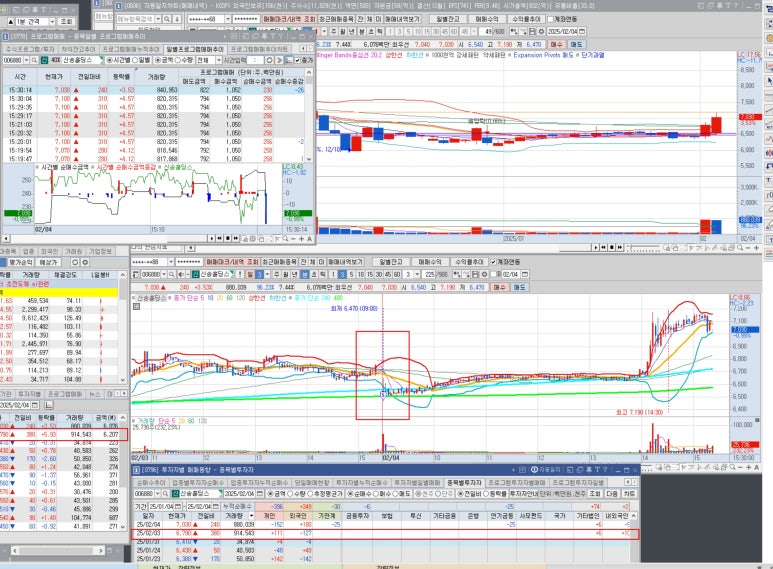Open date calendar in investor window
This screenshot has width=773, height=569.
point(259,494)
